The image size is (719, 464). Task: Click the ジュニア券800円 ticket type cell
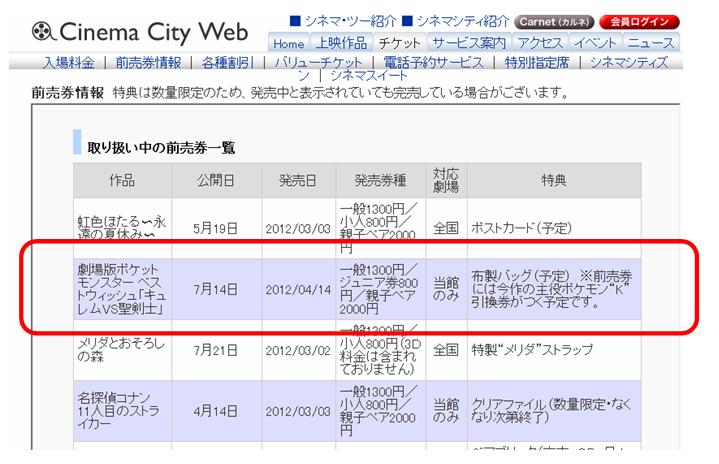pos(381,289)
